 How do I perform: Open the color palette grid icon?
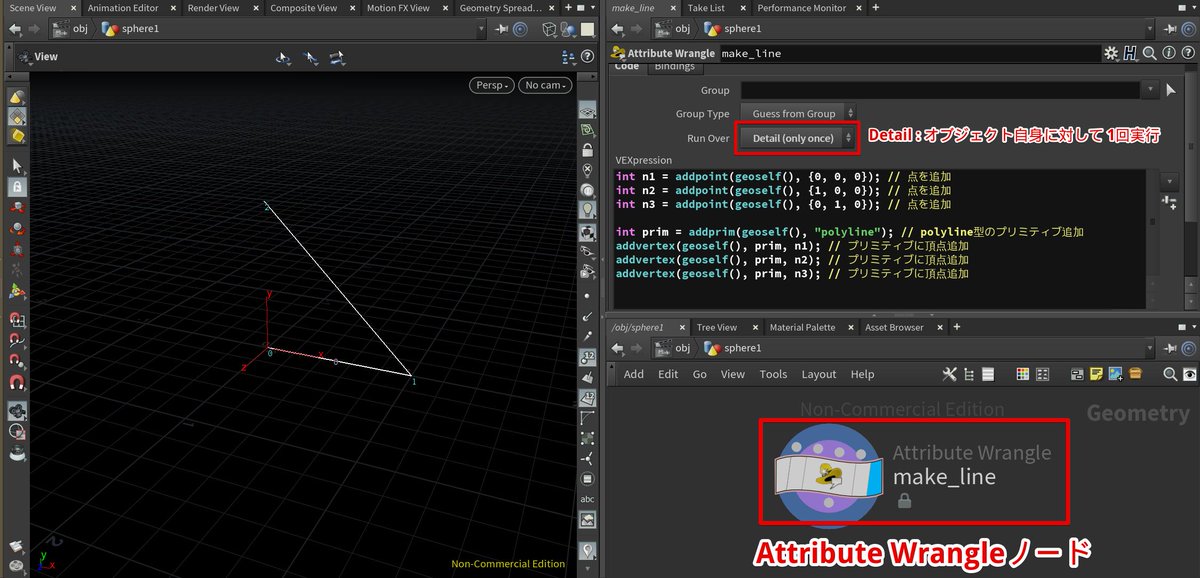point(1023,374)
